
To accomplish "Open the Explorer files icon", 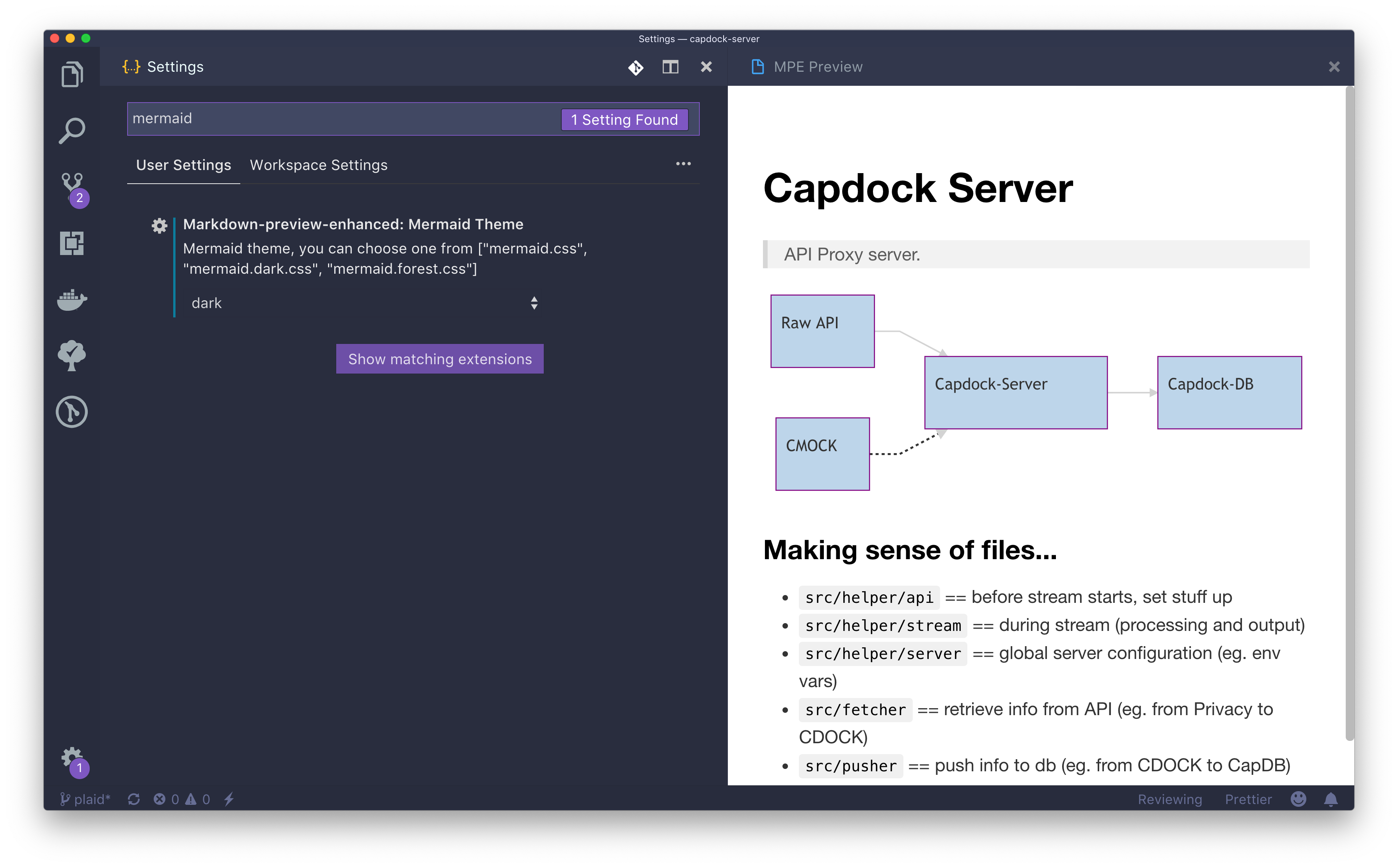I will 72,74.
